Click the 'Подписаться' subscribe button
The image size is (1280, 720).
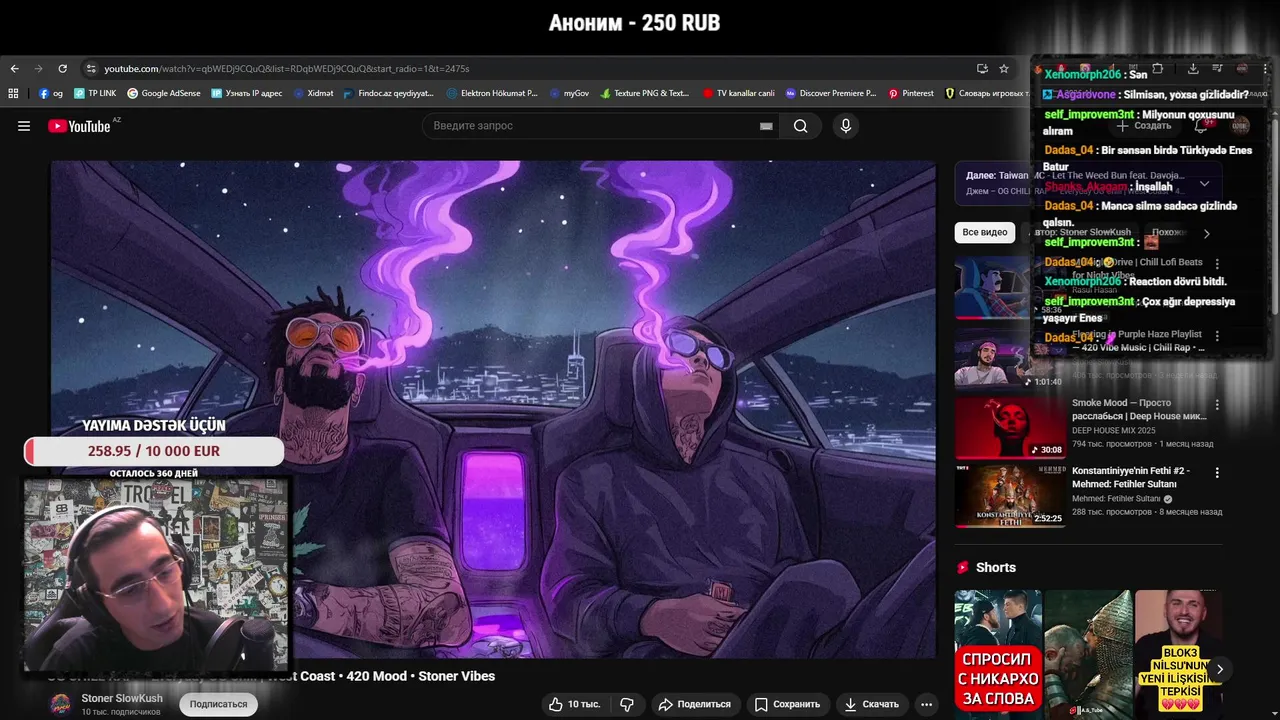(x=218, y=704)
